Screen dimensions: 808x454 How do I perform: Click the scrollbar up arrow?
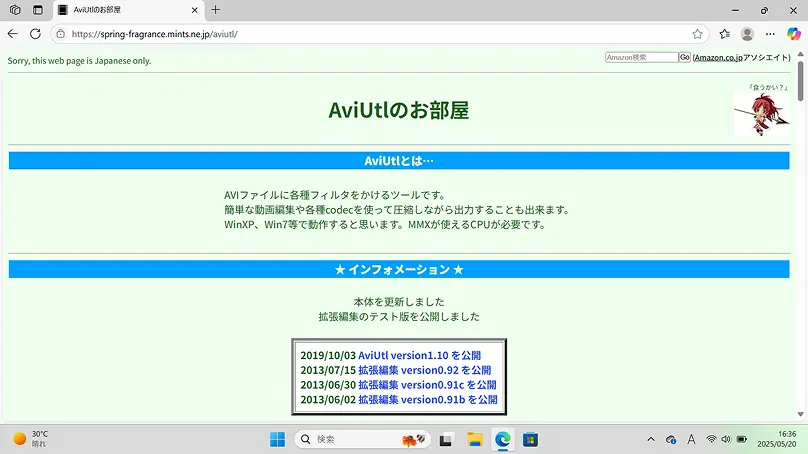(x=800, y=54)
